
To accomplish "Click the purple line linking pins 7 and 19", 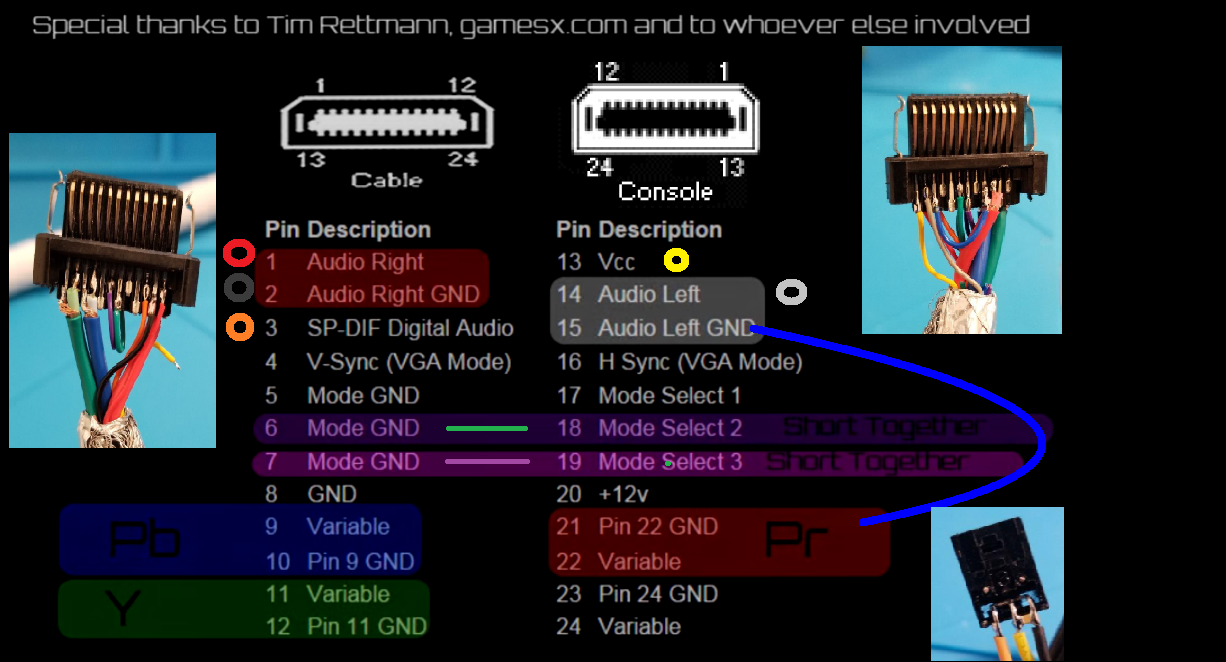I will 486,462.
